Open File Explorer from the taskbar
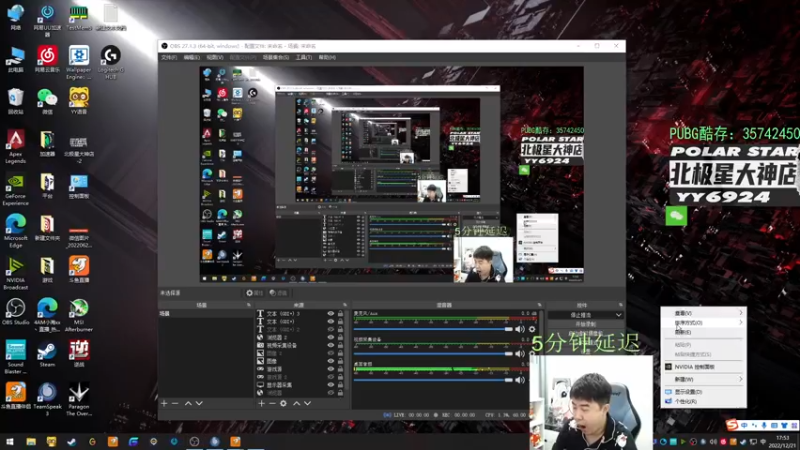This screenshot has width=800, height=450. (31, 441)
